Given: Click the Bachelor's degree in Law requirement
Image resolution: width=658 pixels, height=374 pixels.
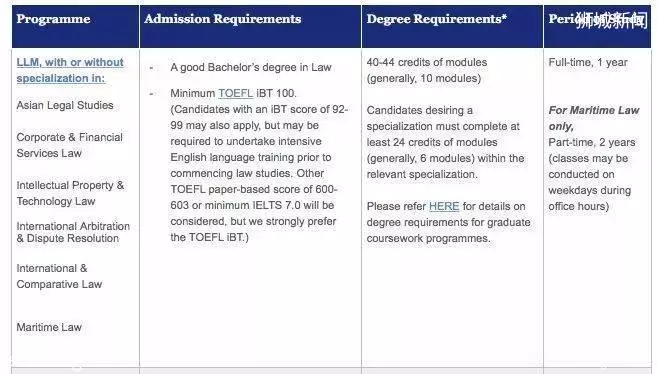Looking at the screenshot, I should pos(251,67).
